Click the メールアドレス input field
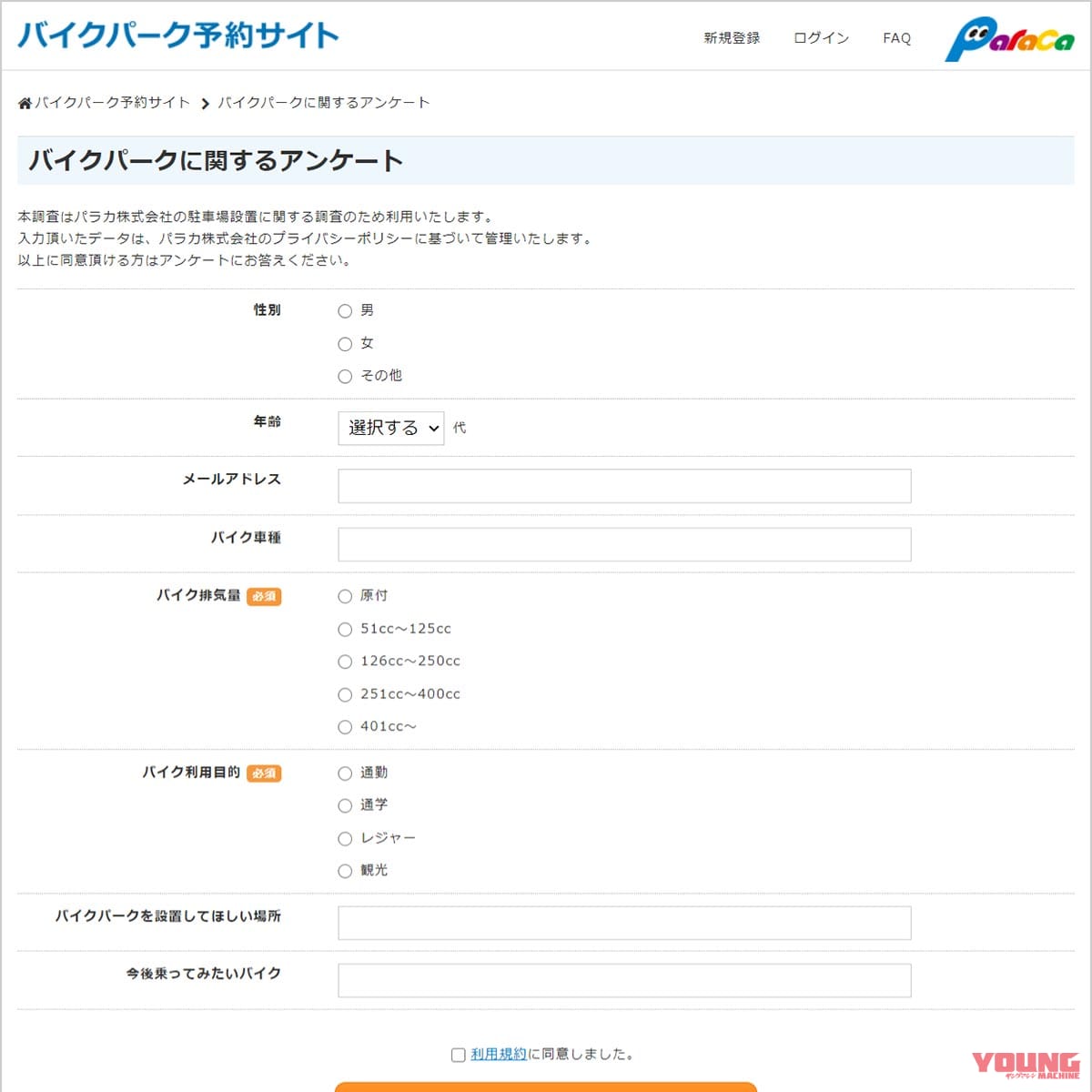This screenshot has width=1092, height=1092. click(x=623, y=486)
